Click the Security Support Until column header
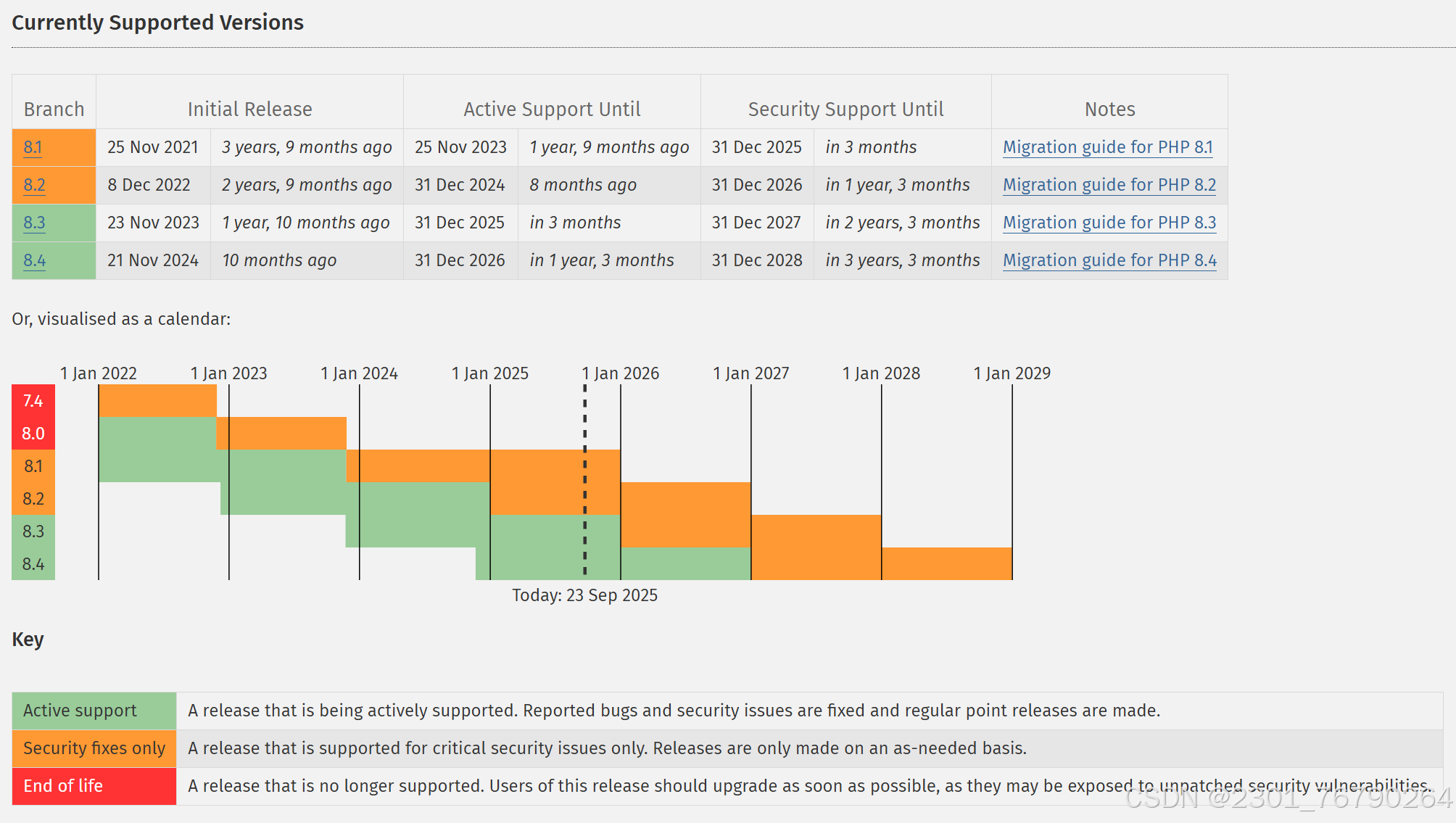This screenshot has width=1456, height=823. click(845, 109)
